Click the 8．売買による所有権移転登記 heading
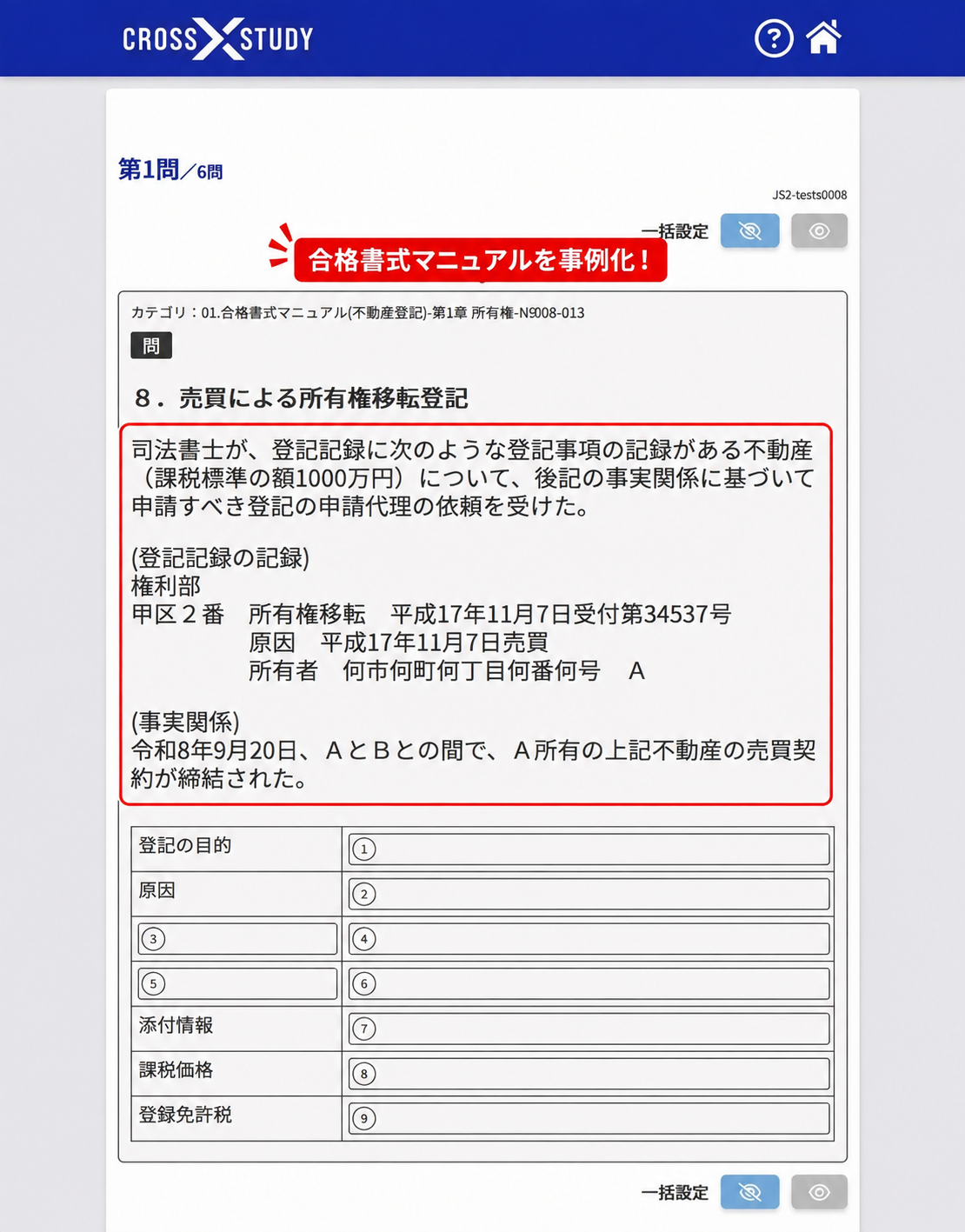965x1232 pixels. pos(301,398)
